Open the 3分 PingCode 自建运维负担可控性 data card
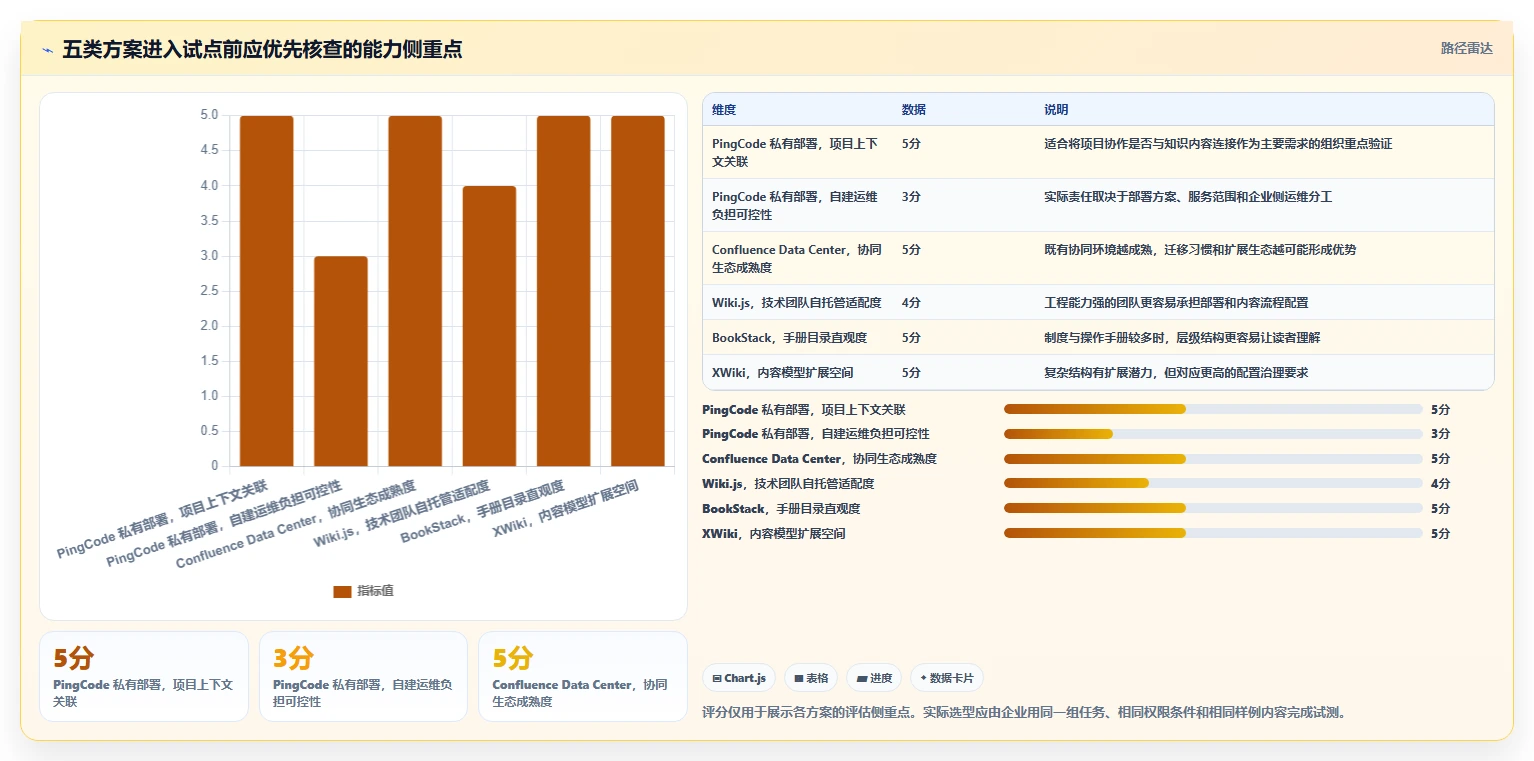 click(363, 676)
